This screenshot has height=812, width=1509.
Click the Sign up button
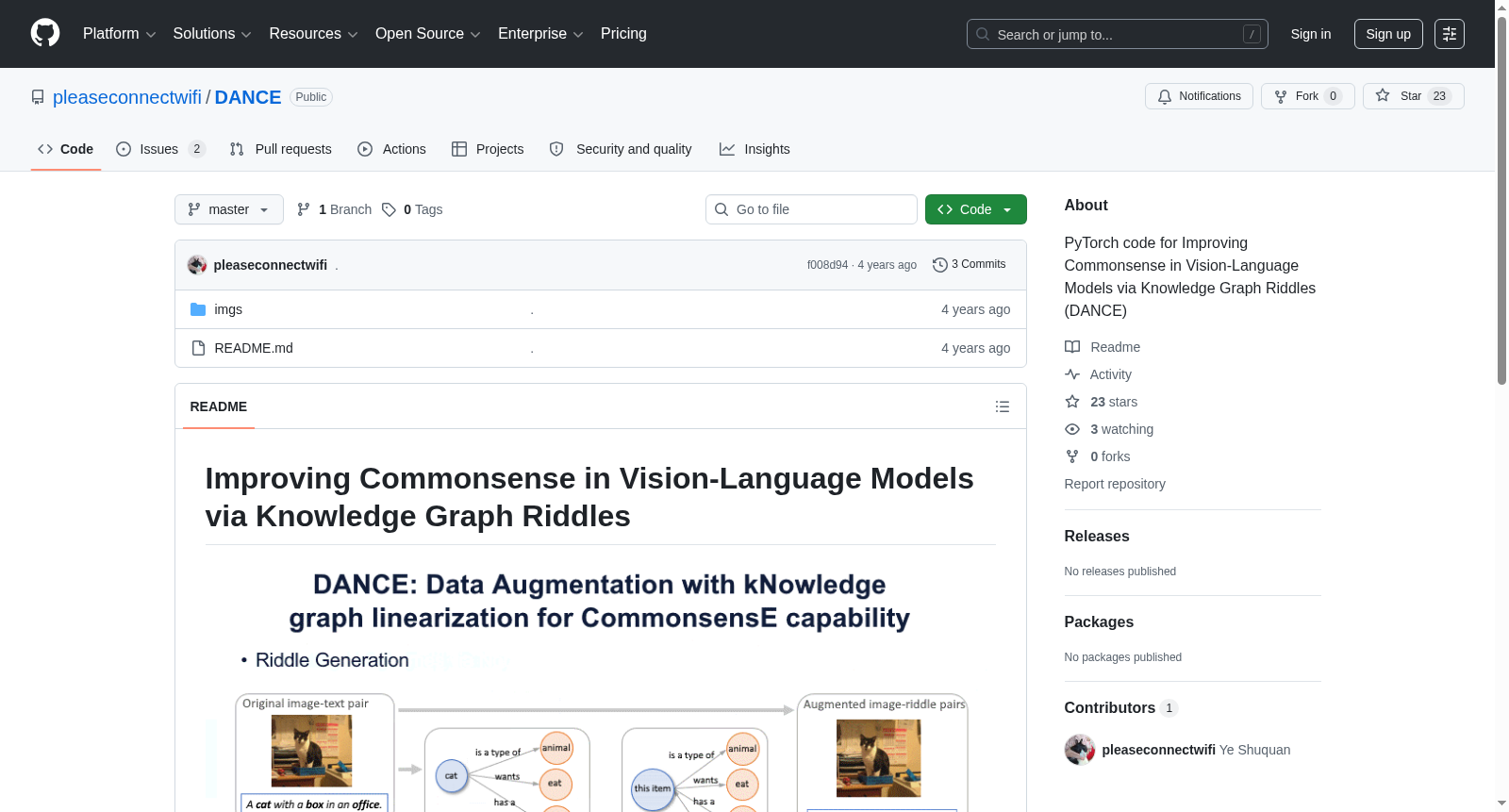point(1388,34)
